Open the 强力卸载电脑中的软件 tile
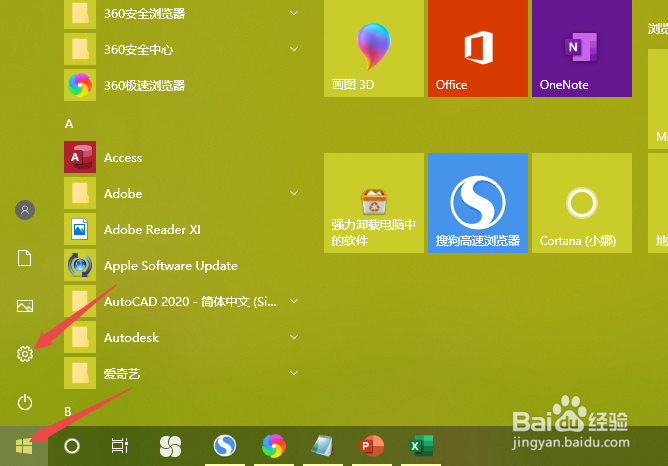 coord(374,203)
